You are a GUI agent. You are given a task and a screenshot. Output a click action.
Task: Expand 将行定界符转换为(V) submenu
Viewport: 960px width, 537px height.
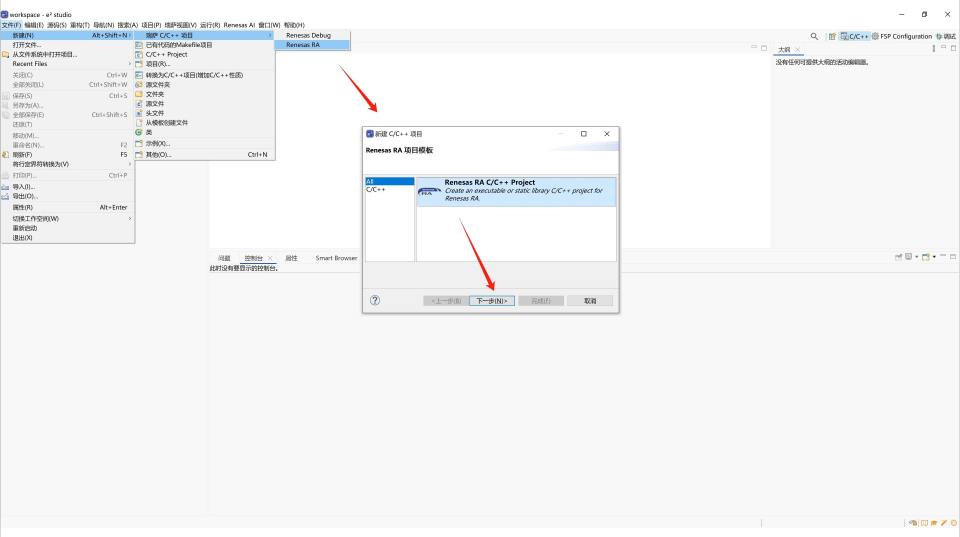[130, 164]
